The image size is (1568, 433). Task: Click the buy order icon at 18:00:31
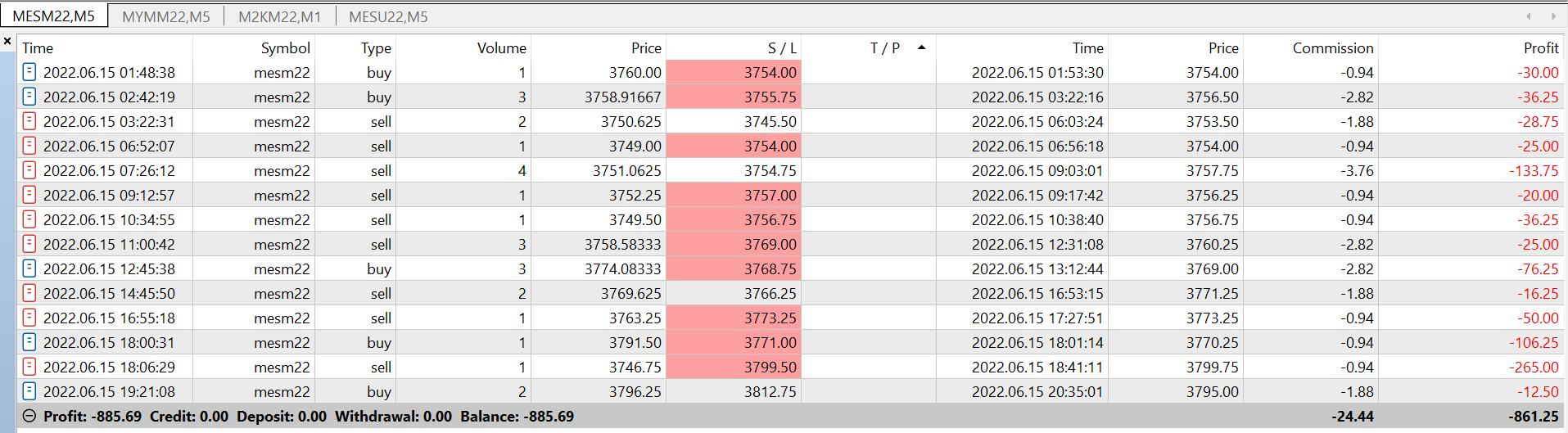29,342
